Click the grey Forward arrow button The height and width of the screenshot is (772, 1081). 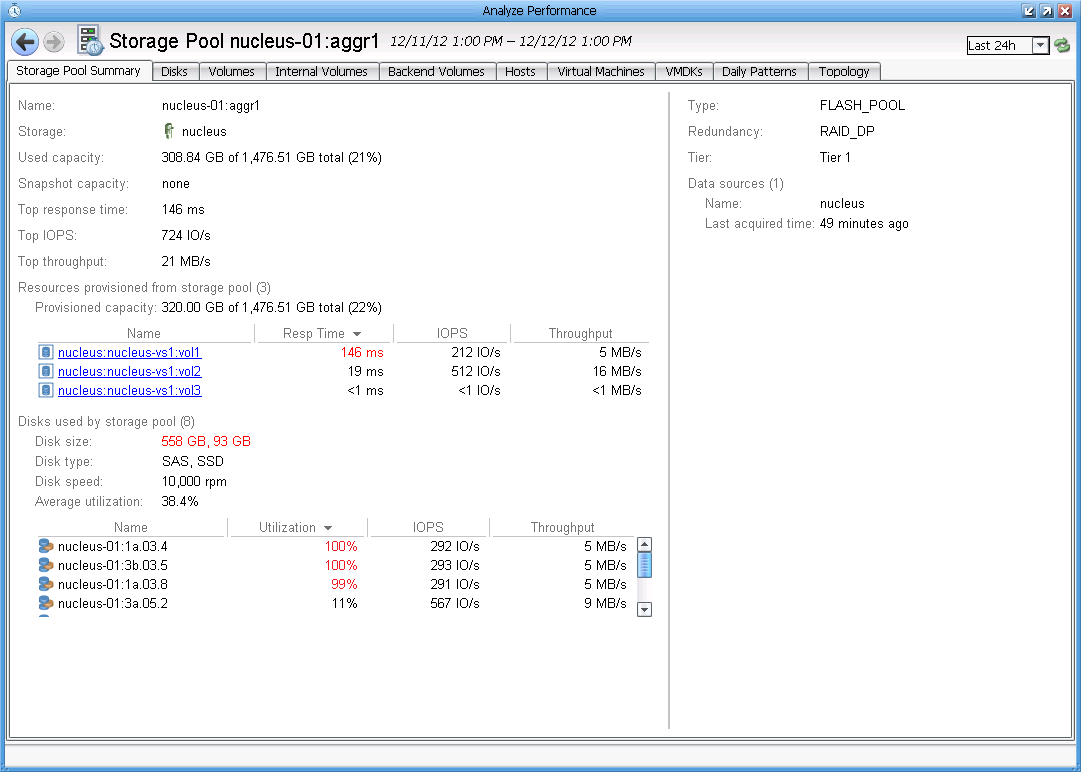click(x=54, y=42)
